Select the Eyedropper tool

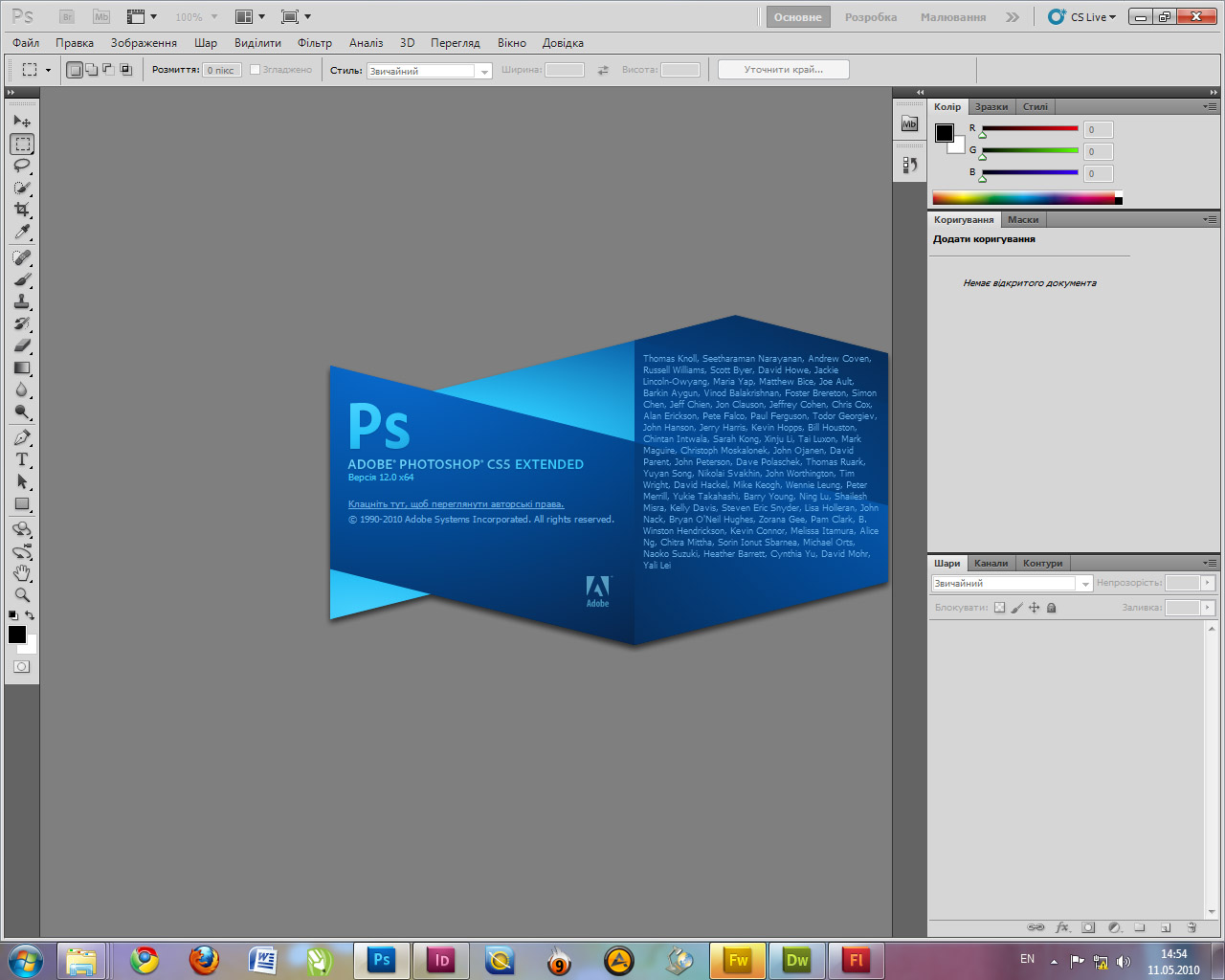[x=22, y=232]
